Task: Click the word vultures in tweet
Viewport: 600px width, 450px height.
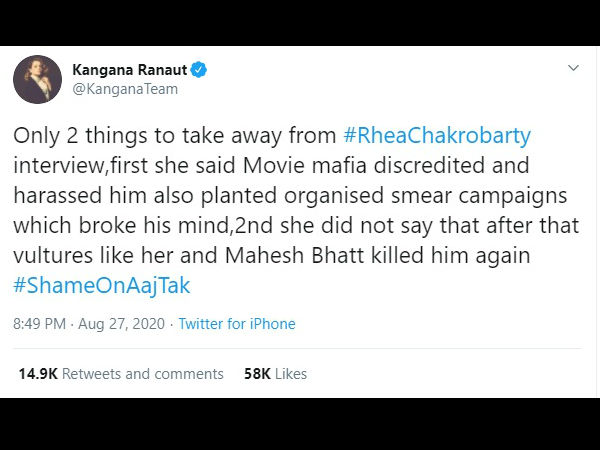Action: [x=53, y=255]
